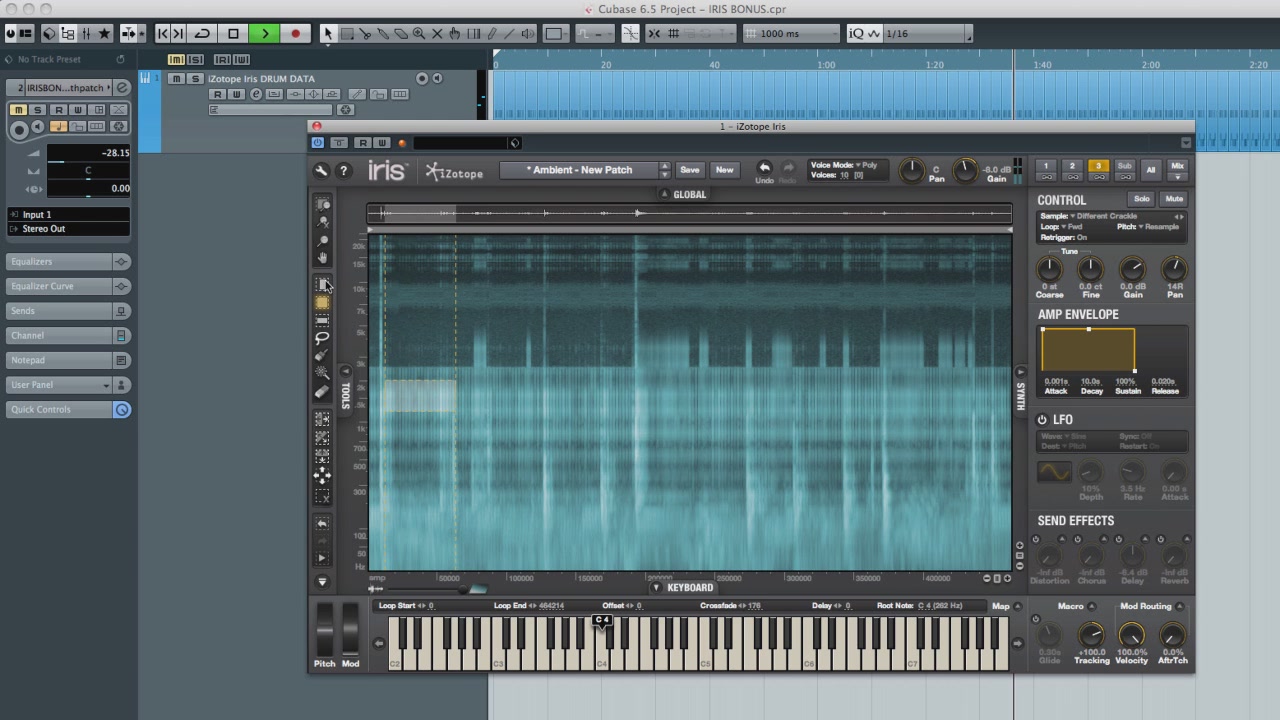Toggle Cubase Cycle loop button

pyautogui.click(x=203, y=34)
